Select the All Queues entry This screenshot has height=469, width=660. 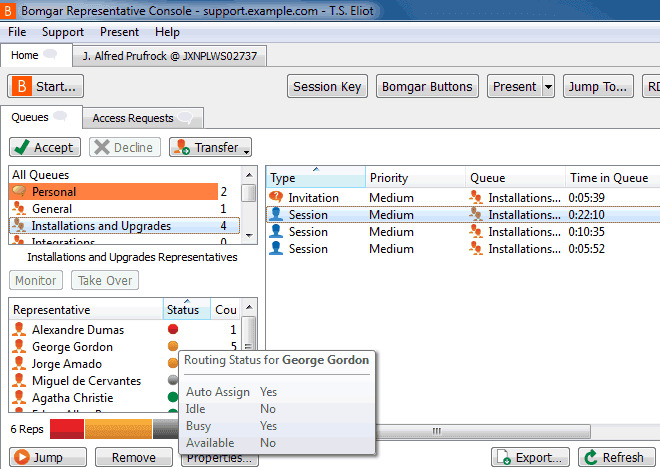[125, 174]
